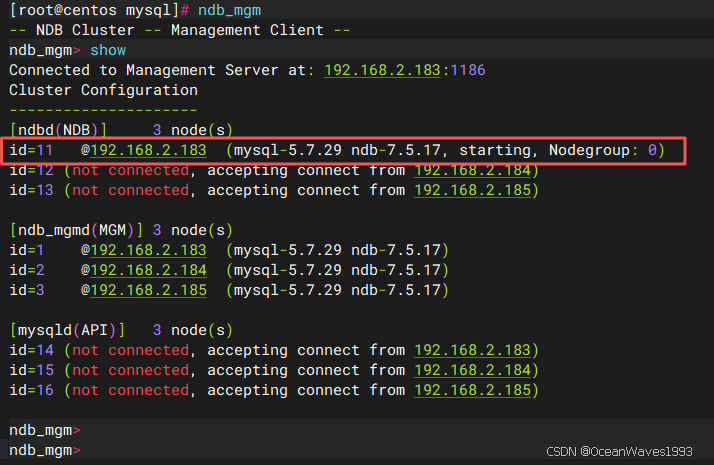This screenshot has height=465, width=714.
Task: Open the 192.168.2.185 link on id=16 row
Action: [473, 390]
